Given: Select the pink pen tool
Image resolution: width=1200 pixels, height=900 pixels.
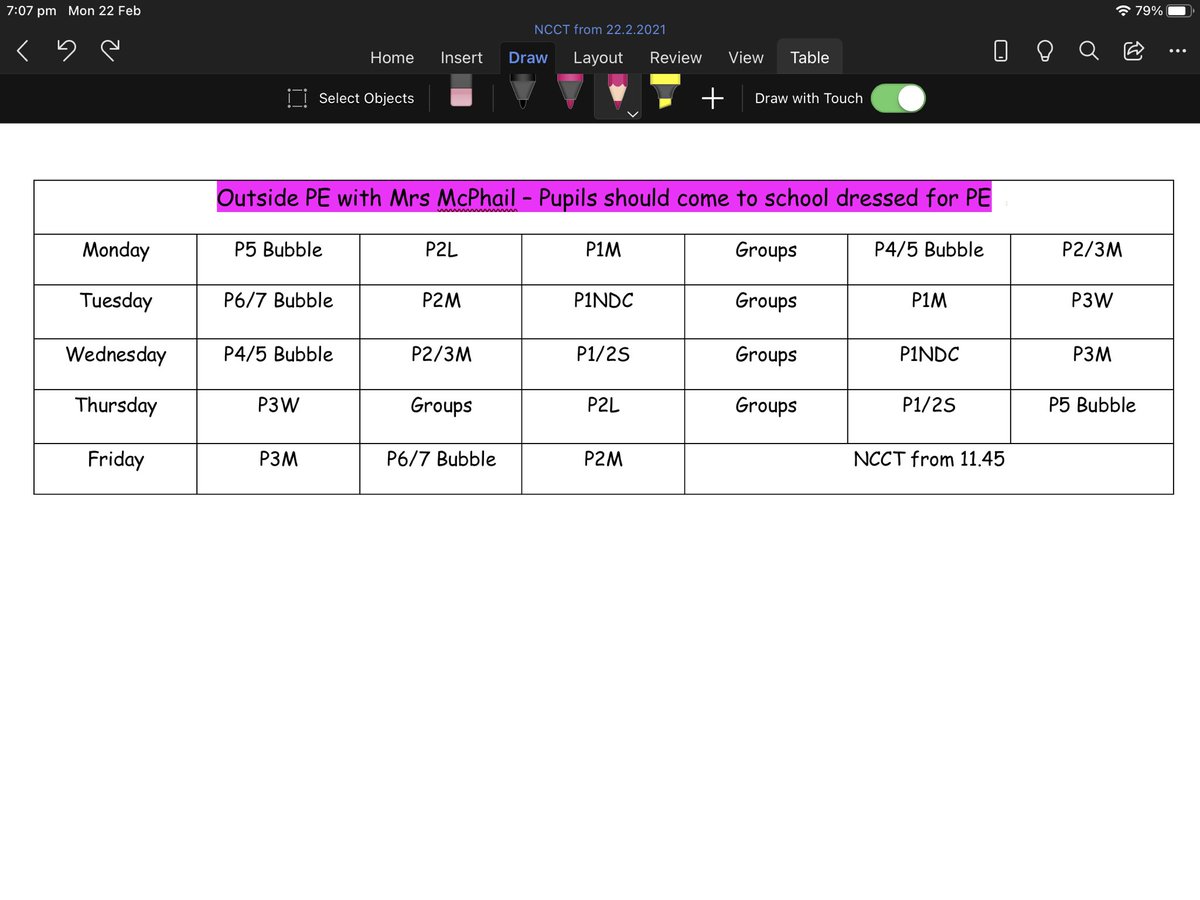Looking at the screenshot, I should click(x=570, y=92).
